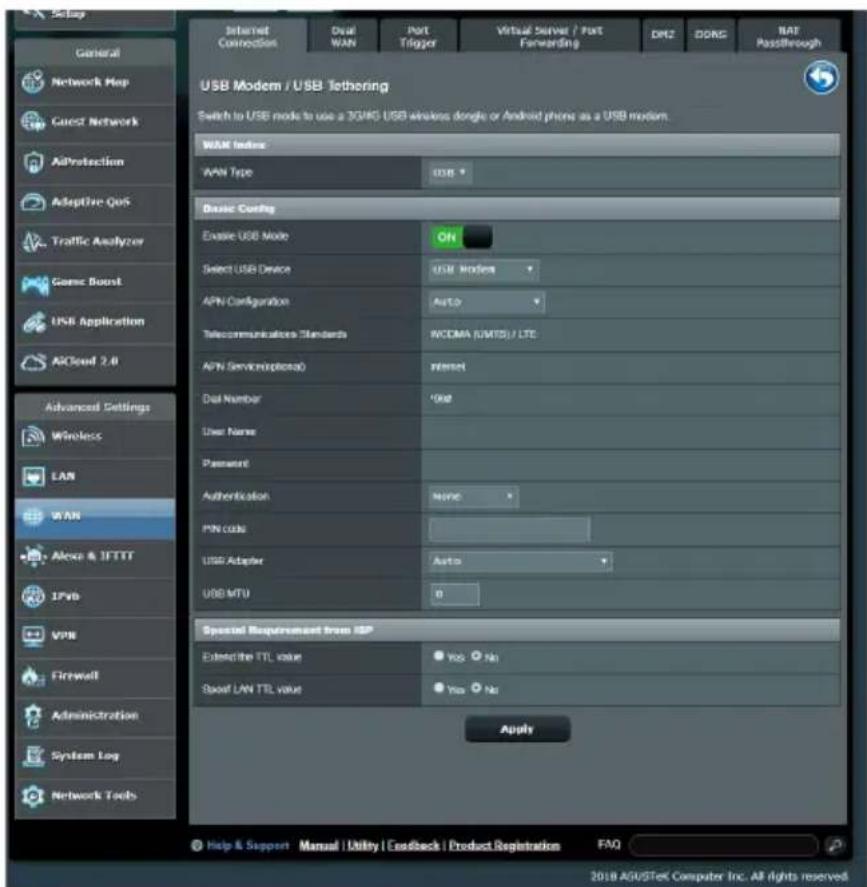The image size is (867, 887).
Task: Select Yes for Spoof LAN TTL value
Action: click(x=438, y=688)
